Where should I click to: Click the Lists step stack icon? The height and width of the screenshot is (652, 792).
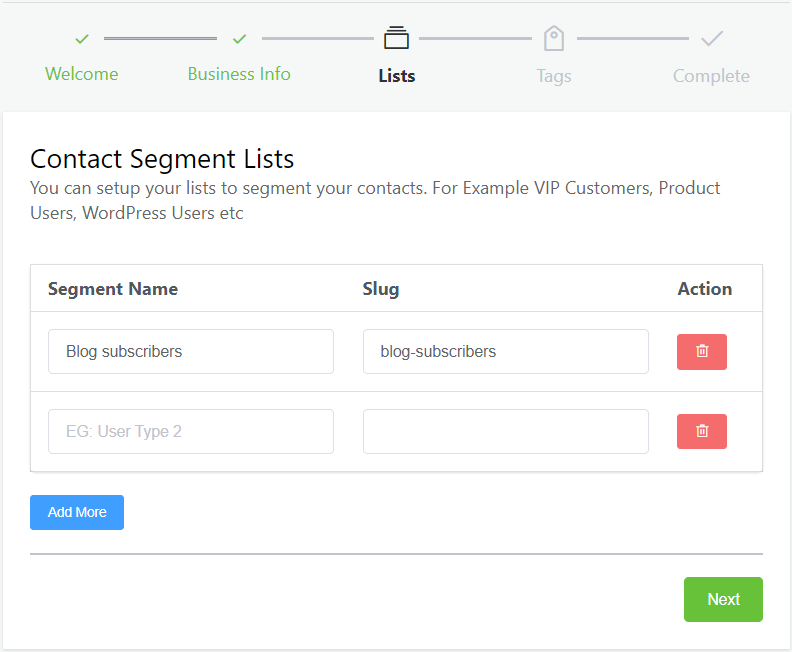pos(396,38)
